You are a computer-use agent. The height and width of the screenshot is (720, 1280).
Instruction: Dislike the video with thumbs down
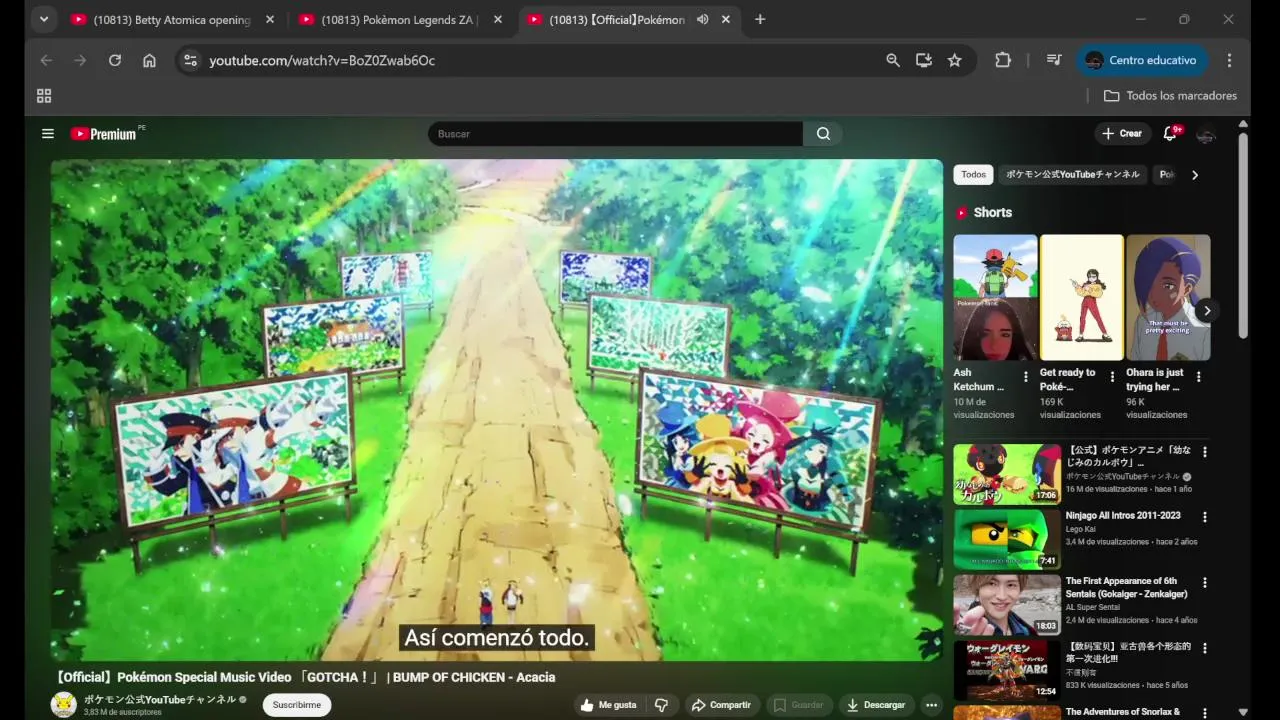(x=661, y=705)
